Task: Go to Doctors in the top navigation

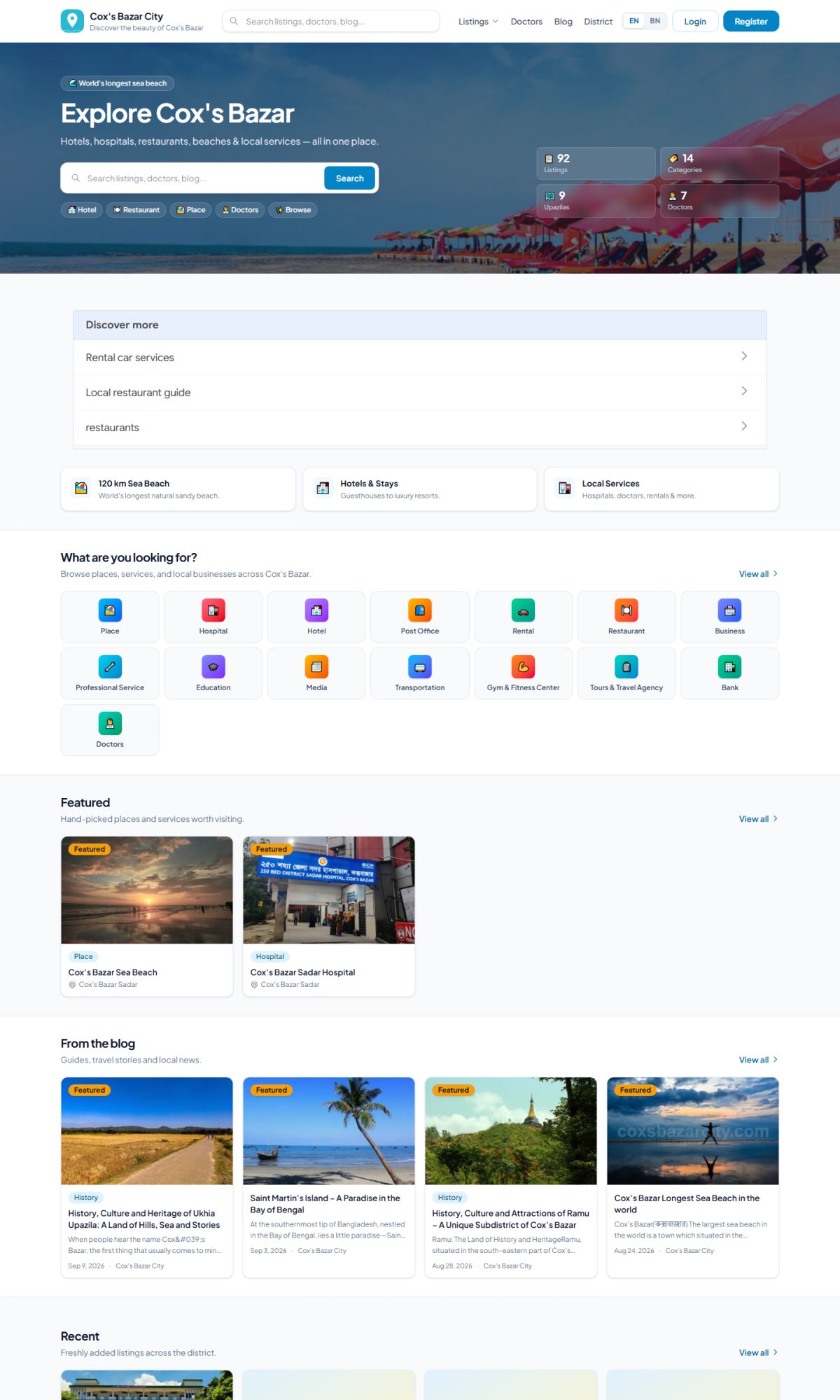Action: point(526,22)
